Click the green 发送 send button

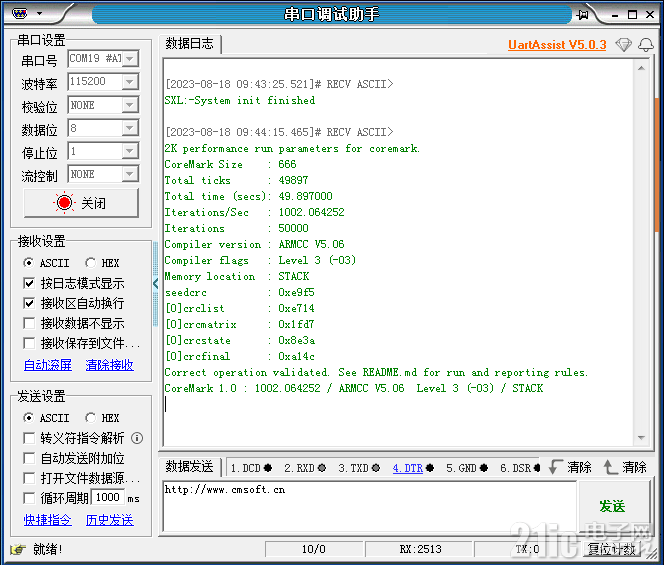pyautogui.click(x=612, y=506)
